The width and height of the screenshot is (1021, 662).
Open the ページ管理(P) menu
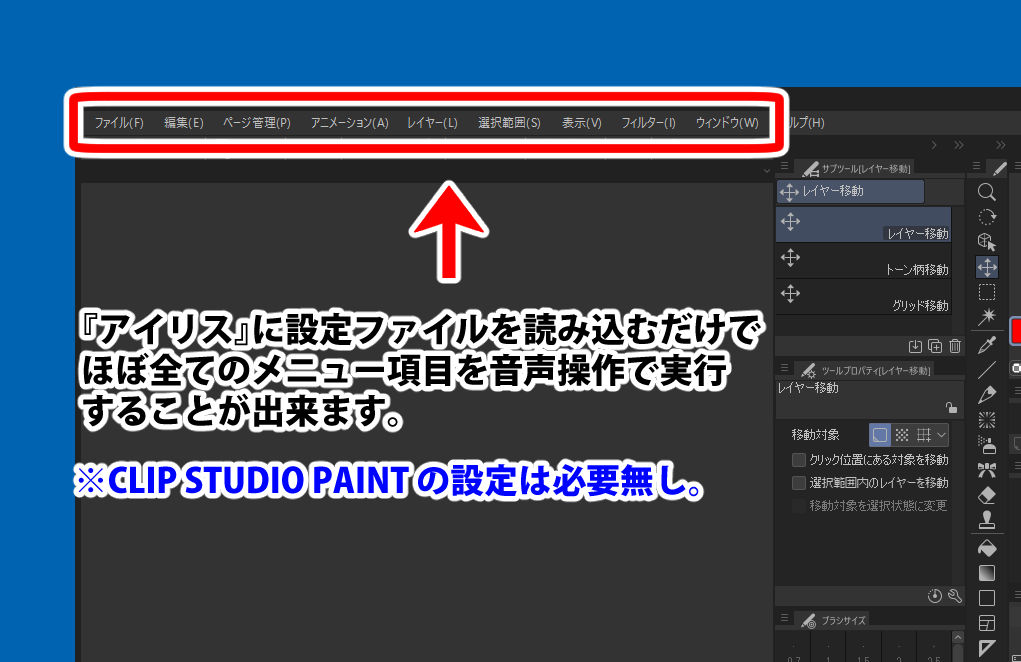[257, 123]
